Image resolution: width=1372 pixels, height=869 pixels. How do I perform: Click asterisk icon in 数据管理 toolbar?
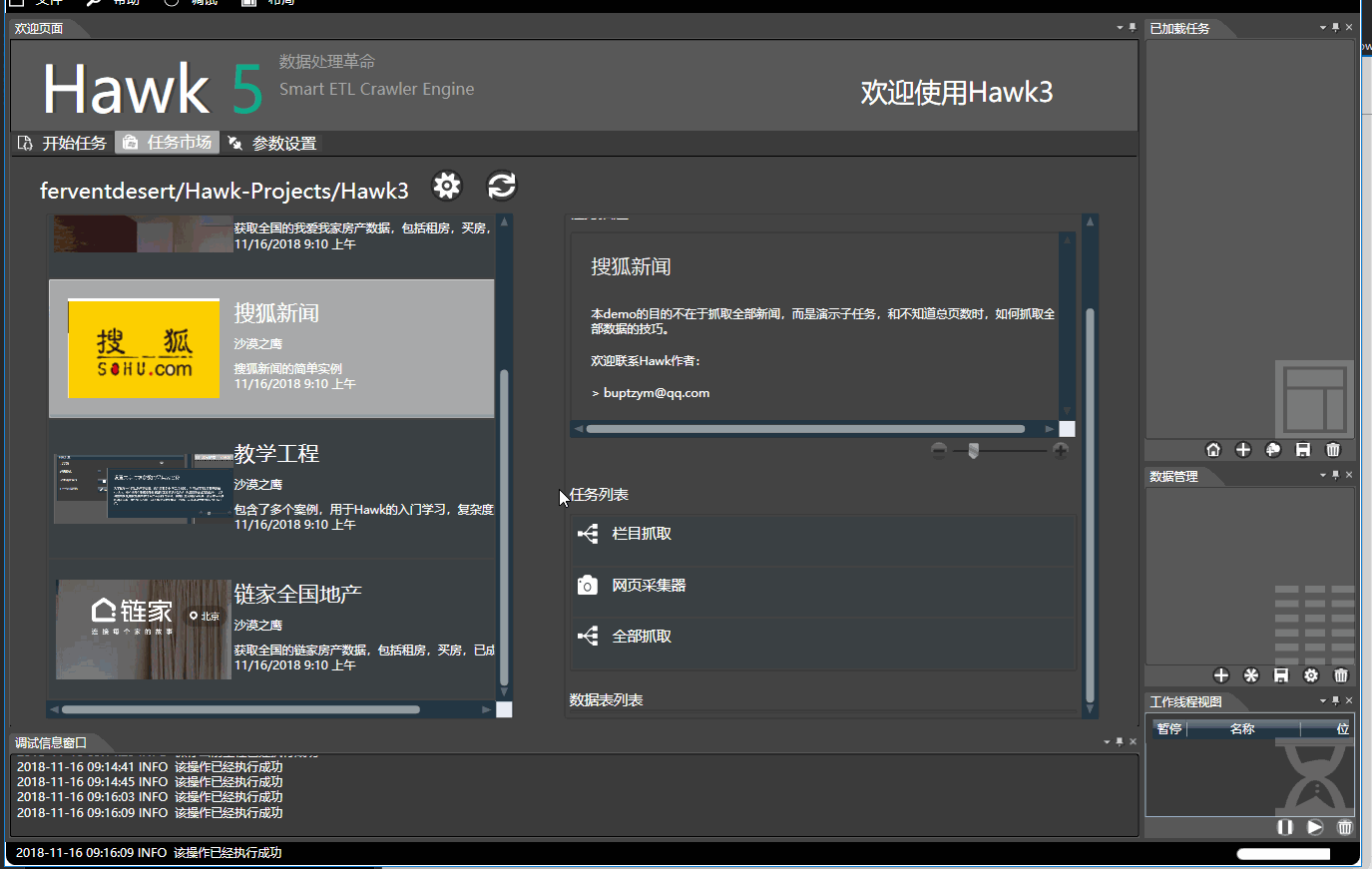tap(1251, 675)
